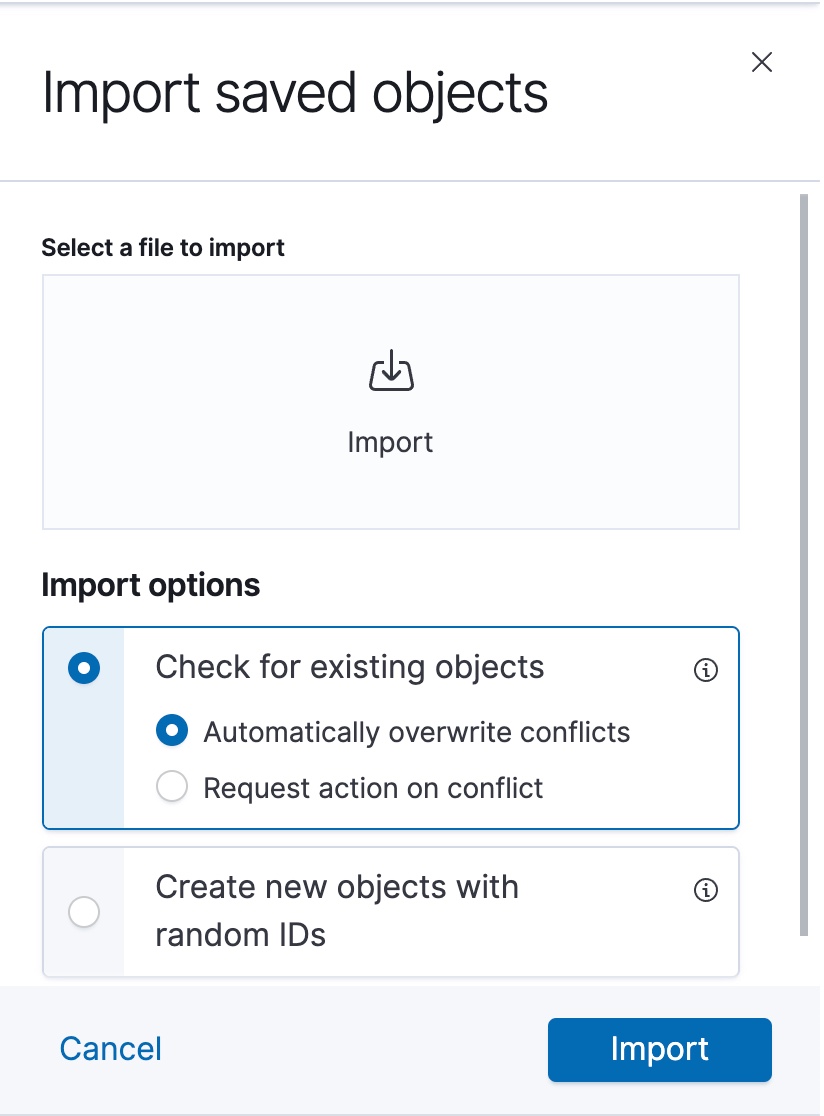Select the Check for existing objects radio circle
Screen dimensions: 824x1116
pos(84,668)
